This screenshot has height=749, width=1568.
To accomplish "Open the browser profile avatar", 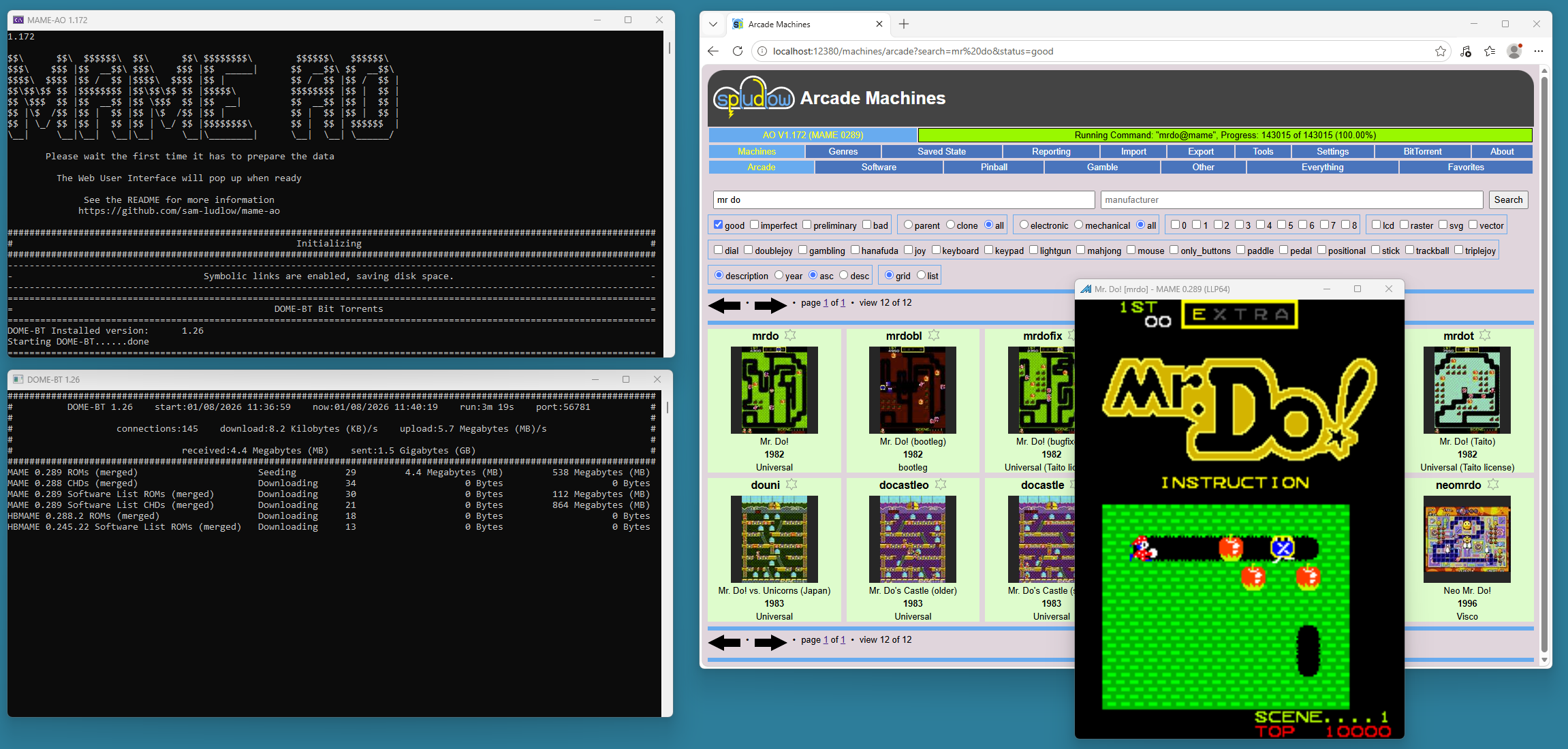I will [1514, 51].
